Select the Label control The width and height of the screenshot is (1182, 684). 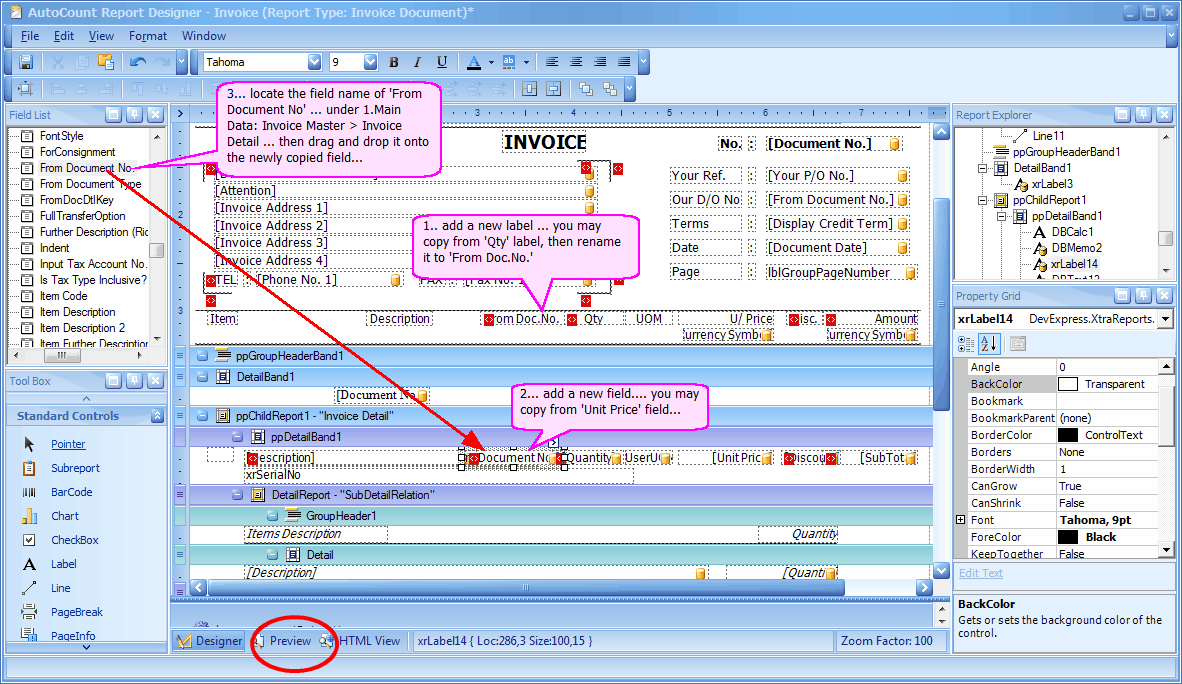[x=63, y=564]
